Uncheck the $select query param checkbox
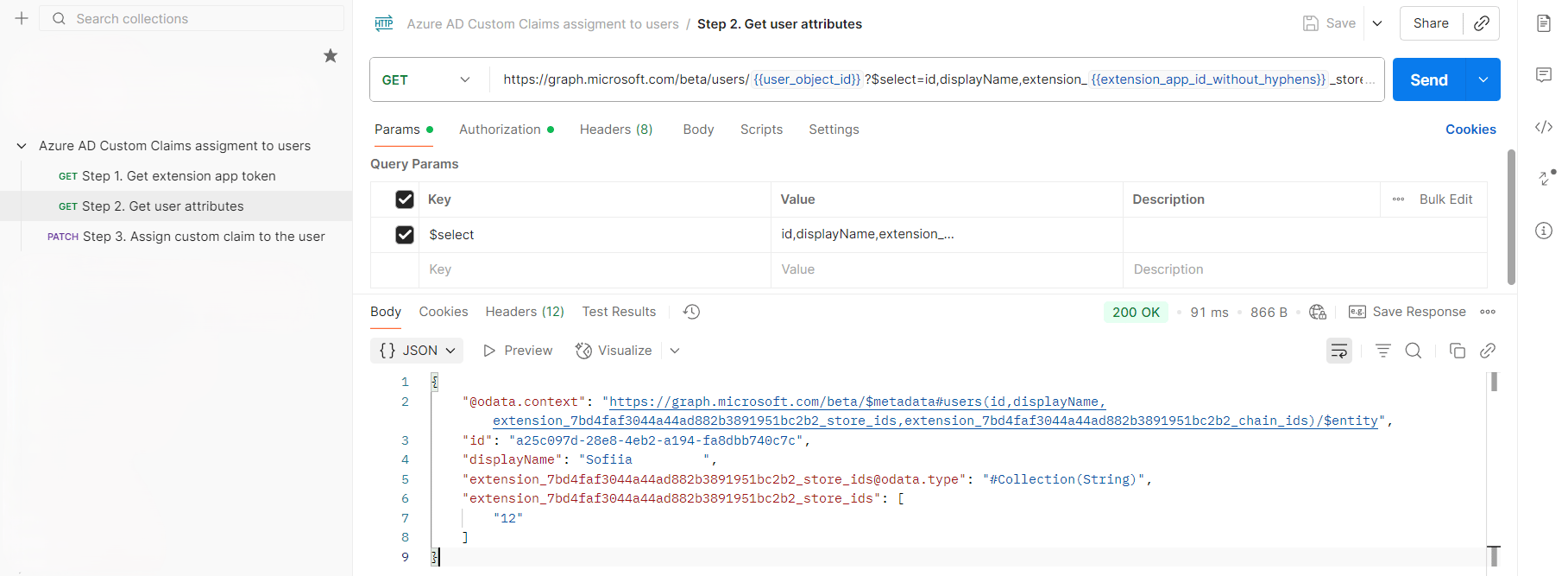This screenshot has height=576, width=1568. click(405, 235)
